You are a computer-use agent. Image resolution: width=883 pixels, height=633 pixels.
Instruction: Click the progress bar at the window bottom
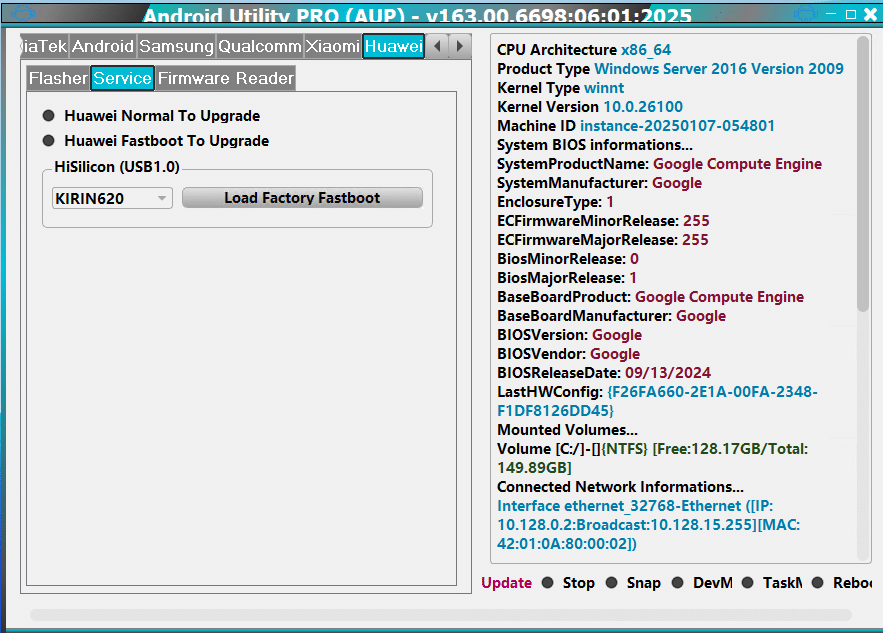[x=440, y=614]
